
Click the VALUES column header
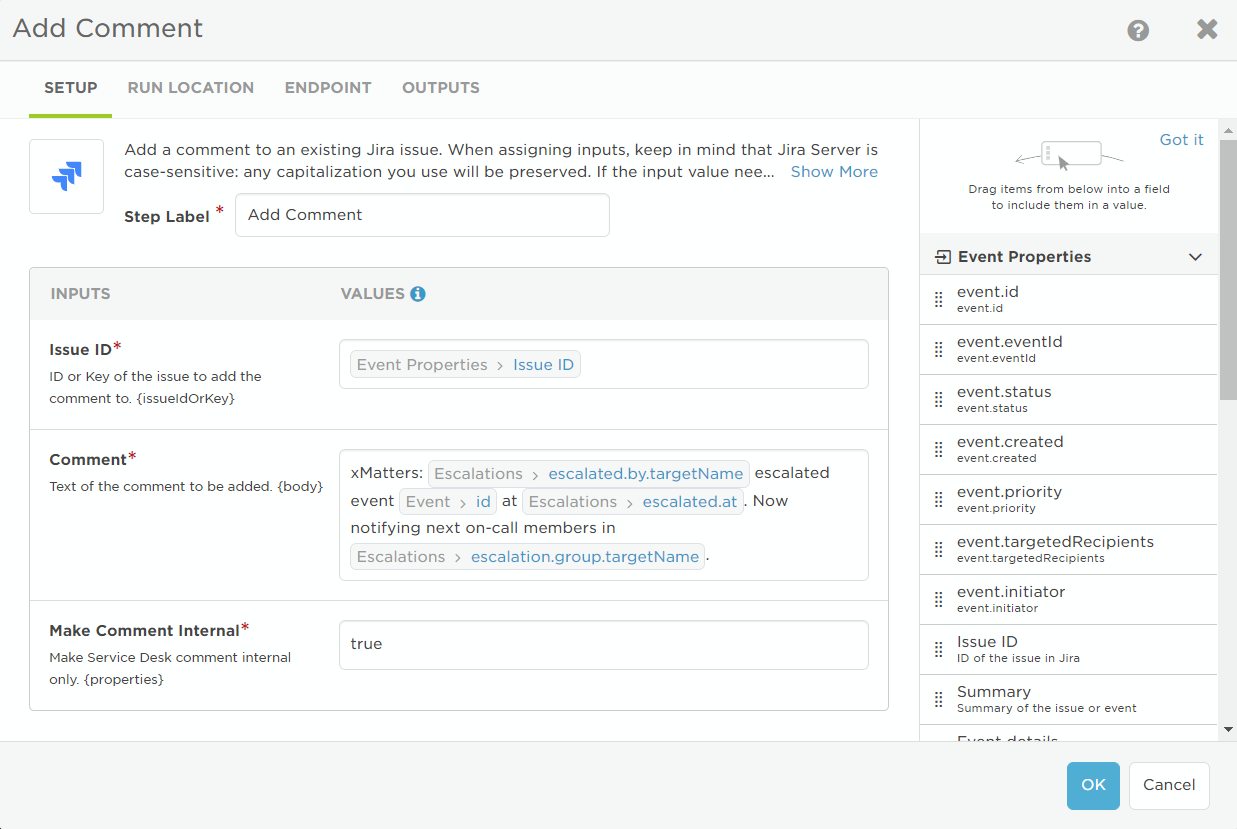373,294
